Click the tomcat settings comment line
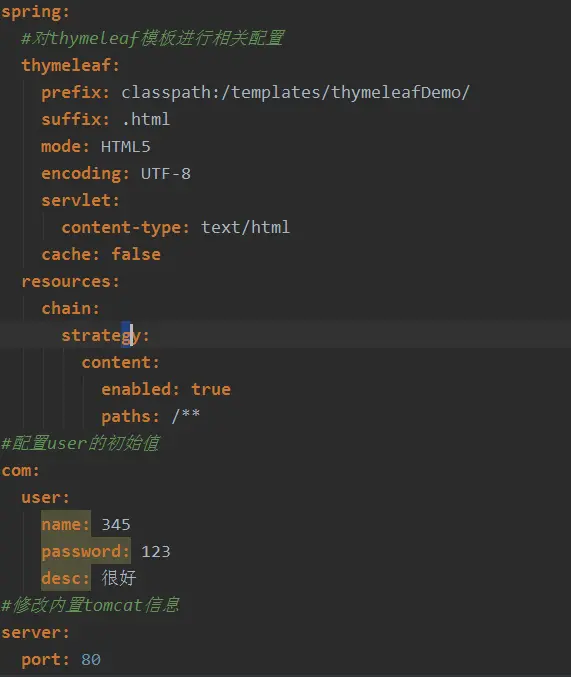The width and height of the screenshot is (571, 677). (x=90, y=606)
